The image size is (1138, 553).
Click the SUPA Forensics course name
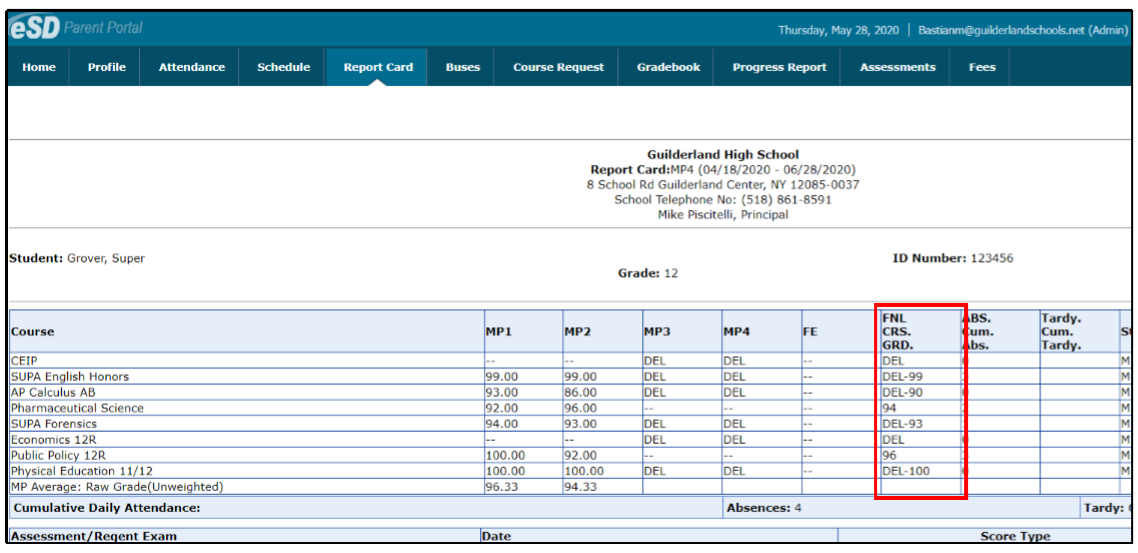click(53, 423)
